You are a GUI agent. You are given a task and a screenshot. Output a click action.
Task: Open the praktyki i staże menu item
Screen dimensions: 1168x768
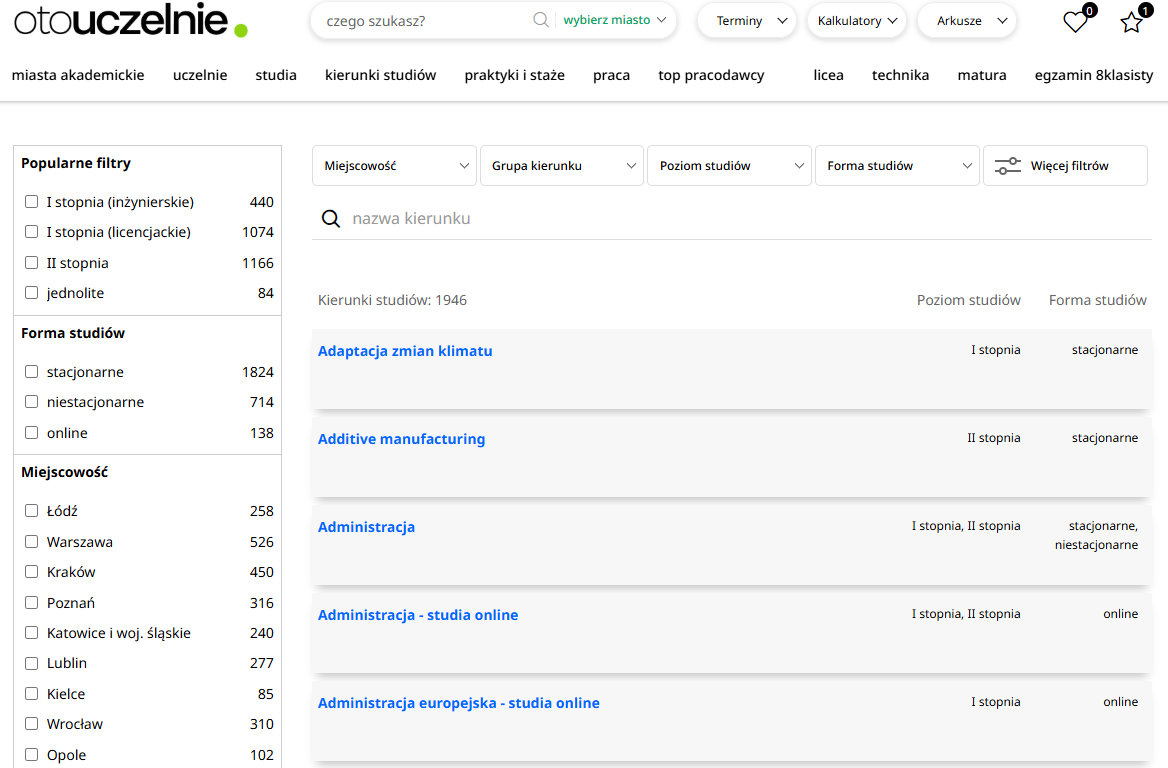(514, 75)
